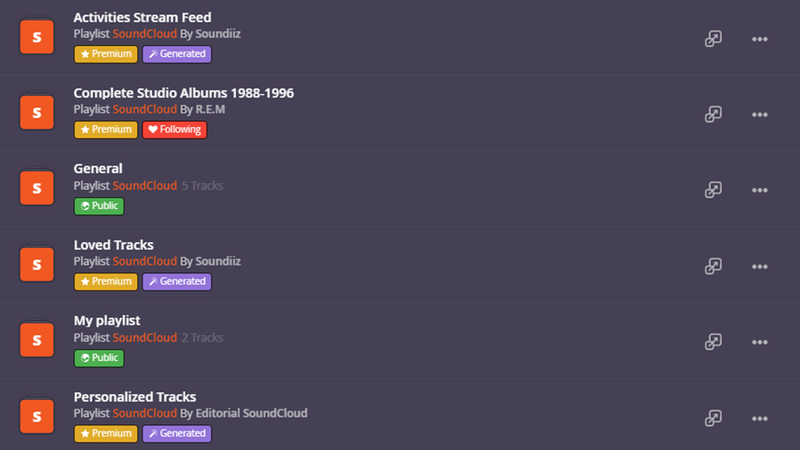Expand ellipsis menu for General playlist

click(x=760, y=190)
